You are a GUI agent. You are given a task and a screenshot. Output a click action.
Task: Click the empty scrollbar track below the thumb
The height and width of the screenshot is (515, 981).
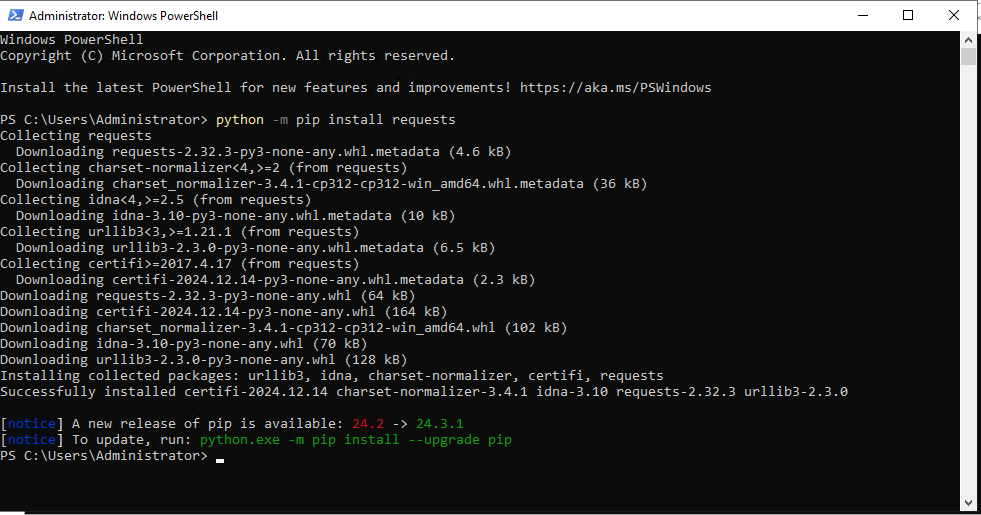(x=968, y=300)
